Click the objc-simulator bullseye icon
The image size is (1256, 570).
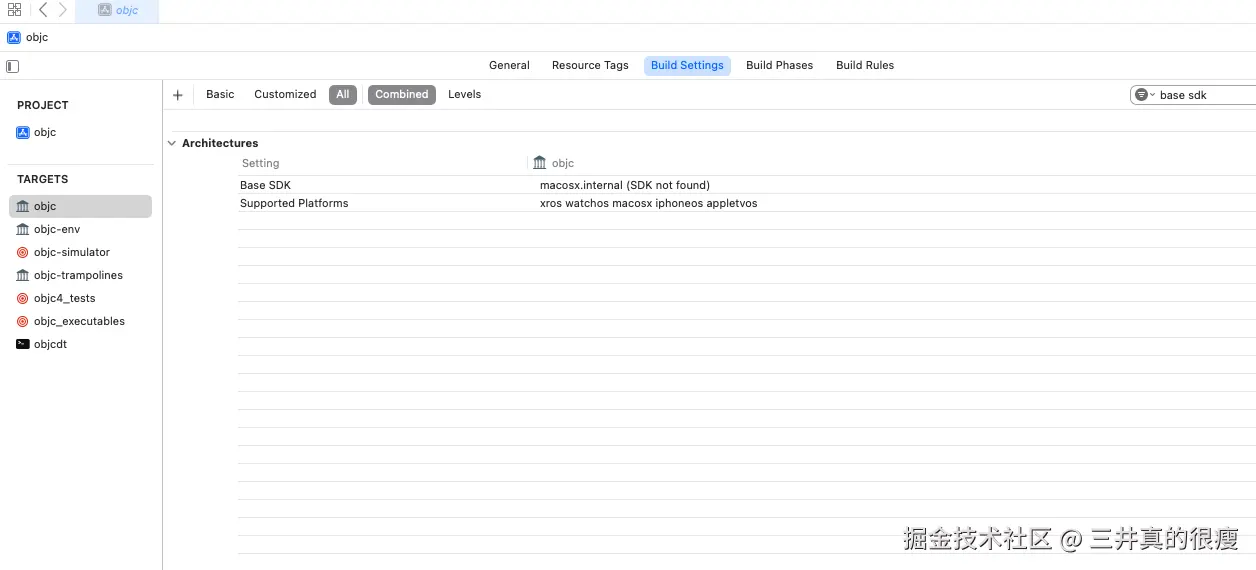23,252
